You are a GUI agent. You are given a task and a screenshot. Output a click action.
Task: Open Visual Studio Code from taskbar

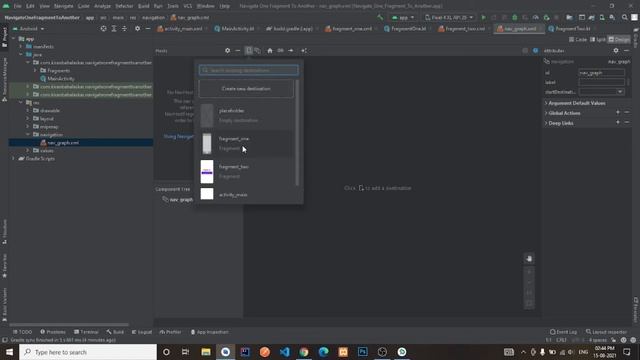[x=284, y=352]
